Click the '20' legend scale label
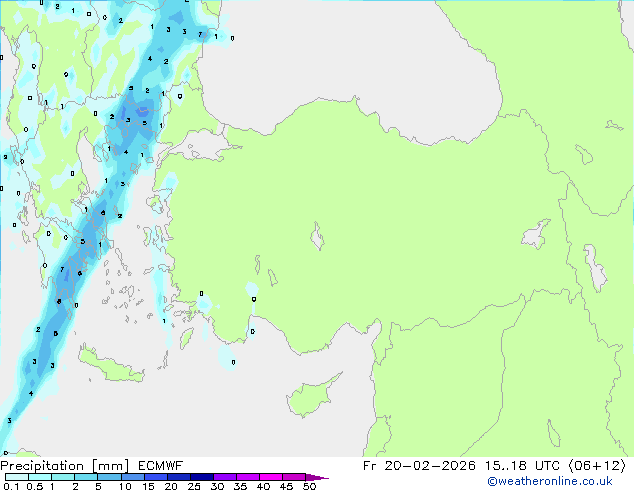The height and width of the screenshot is (490, 634). click(171, 486)
